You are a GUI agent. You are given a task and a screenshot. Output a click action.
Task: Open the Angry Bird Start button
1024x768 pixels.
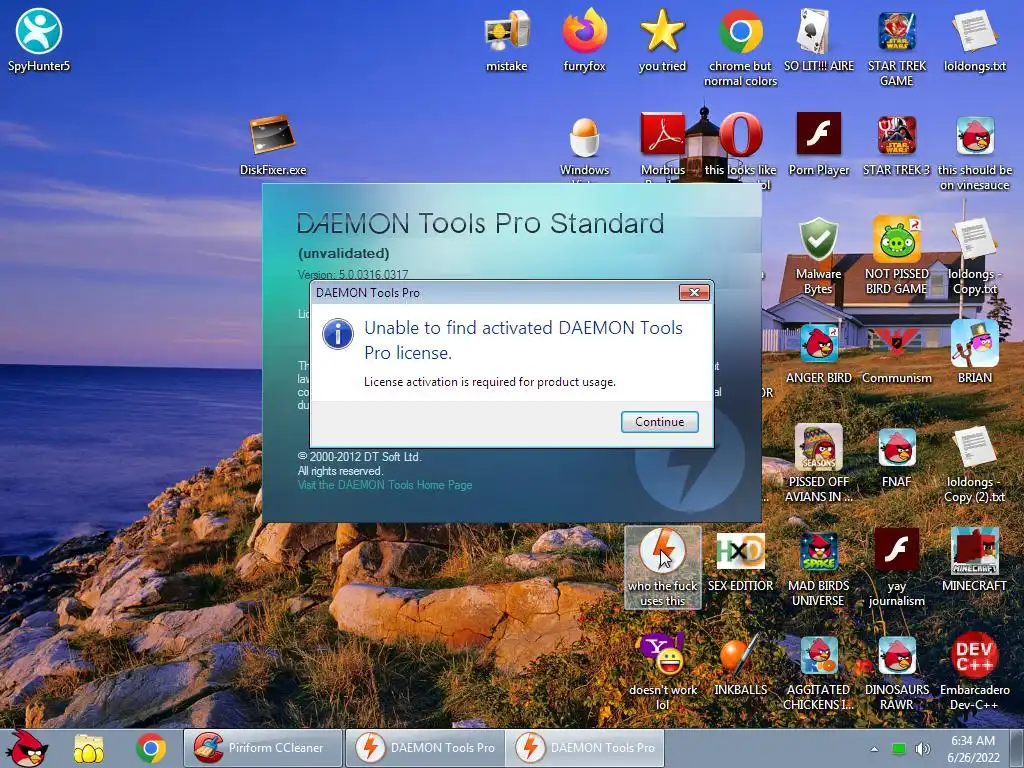point(27,748)
